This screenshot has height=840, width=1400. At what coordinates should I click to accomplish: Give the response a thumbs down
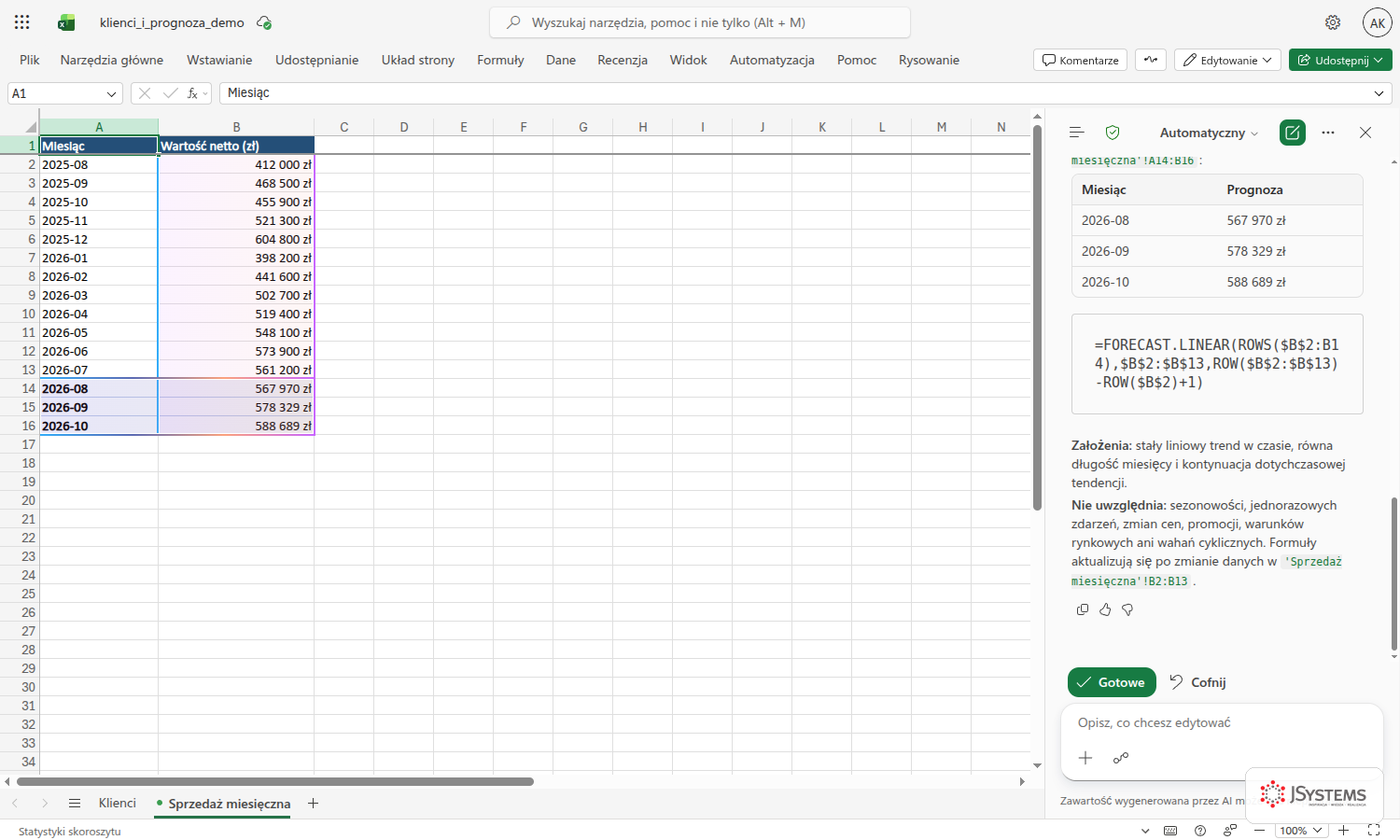[x=1127, y=609]
